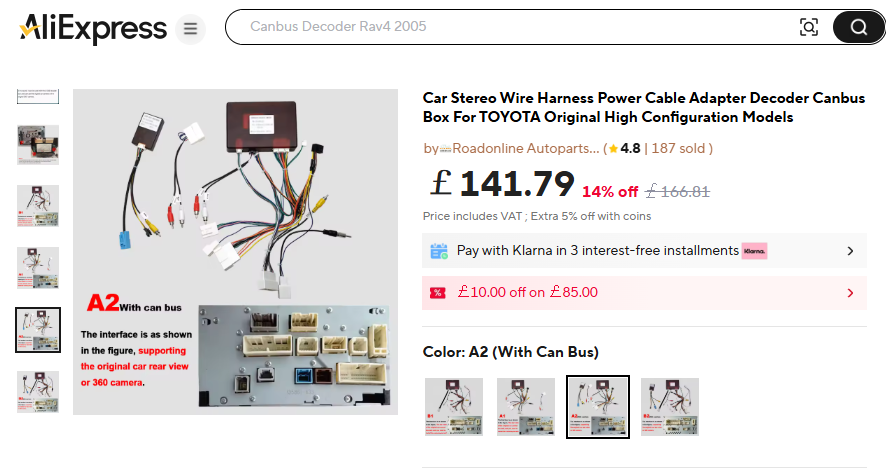This screenshot has height=468, width=886.
Task: Open the hamburger categories menu
Action: point(190,28)
